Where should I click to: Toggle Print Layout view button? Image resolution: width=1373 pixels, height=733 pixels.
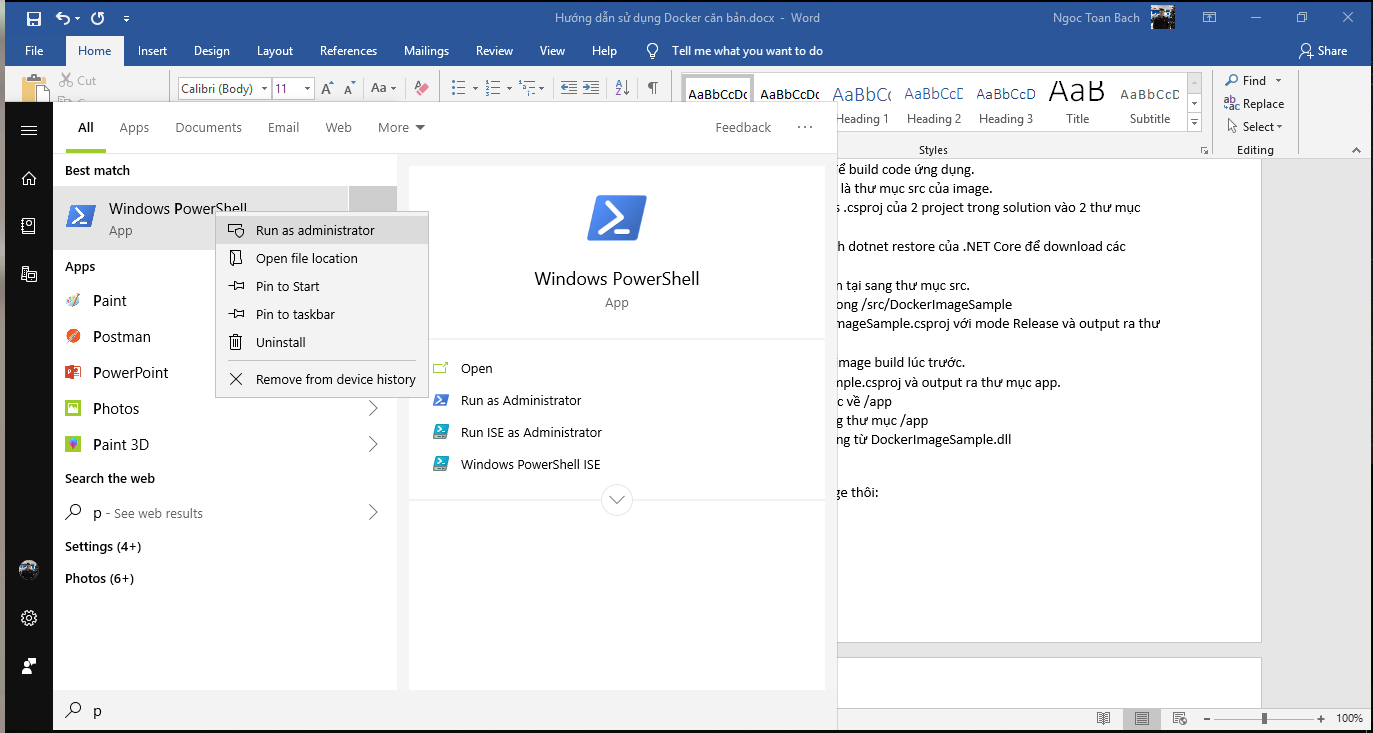1141,718
